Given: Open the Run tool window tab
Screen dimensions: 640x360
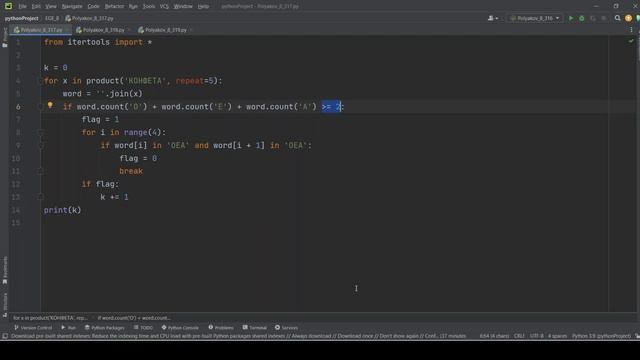Looking at the screenshot, I should [x=69, y=328].
